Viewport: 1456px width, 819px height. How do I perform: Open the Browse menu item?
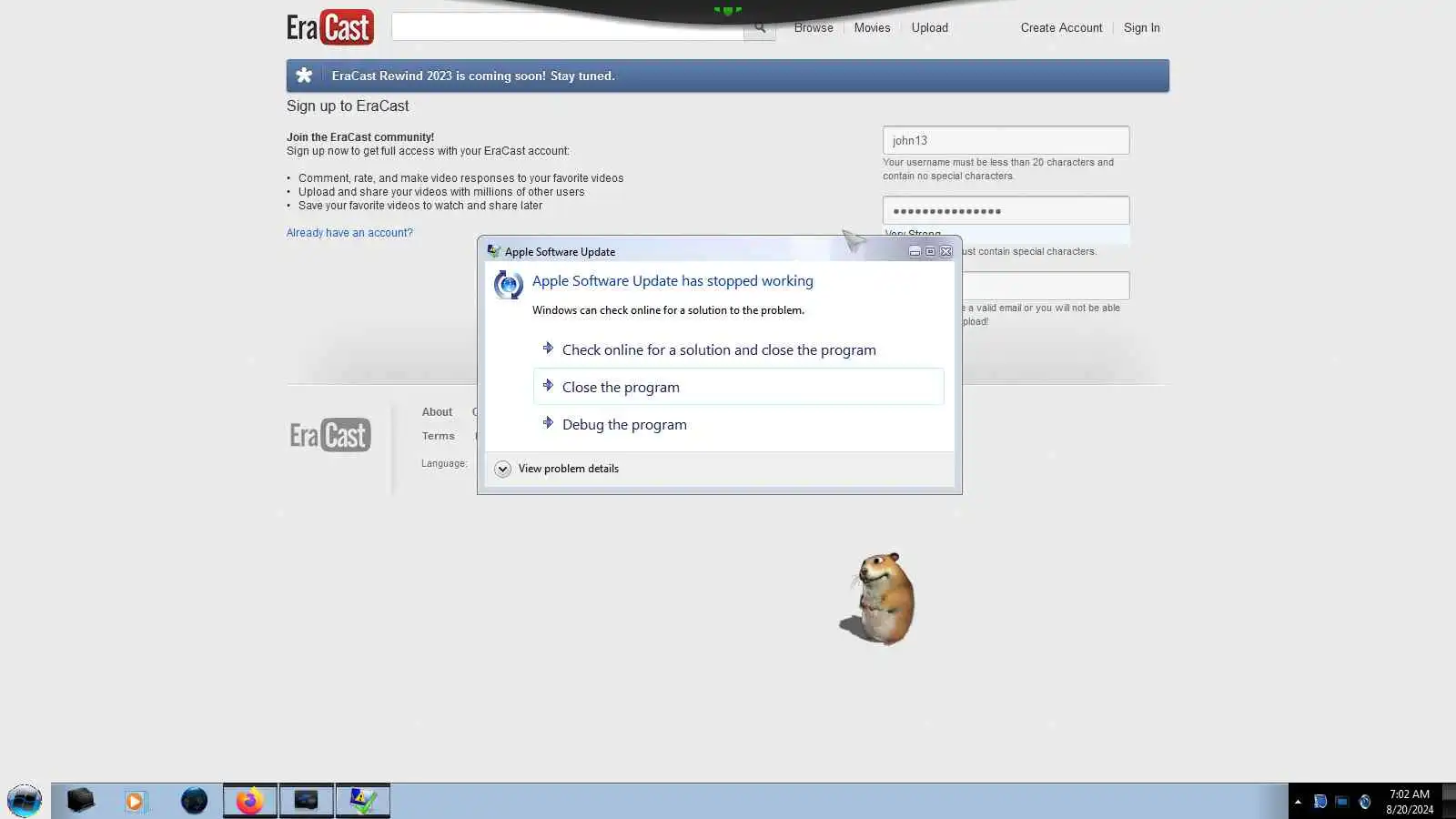814,27
